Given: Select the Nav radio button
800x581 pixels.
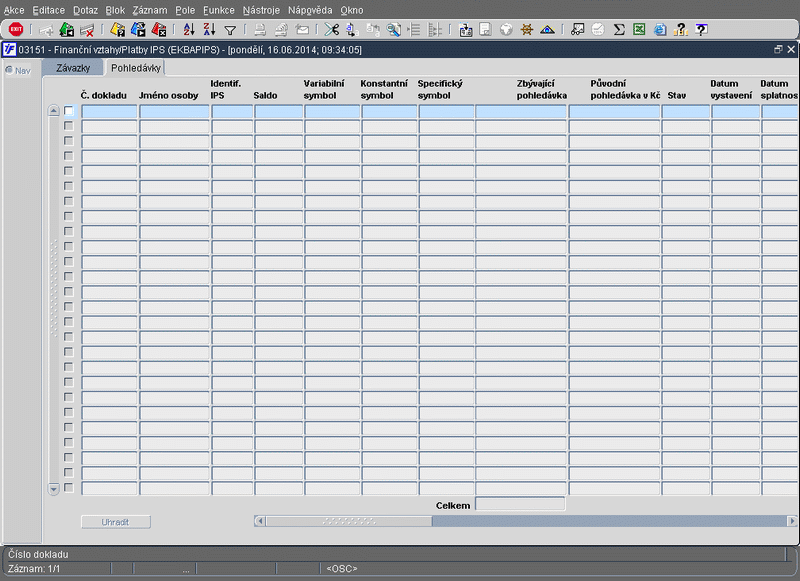Looking at the screenshot, I should click(9, 70).
